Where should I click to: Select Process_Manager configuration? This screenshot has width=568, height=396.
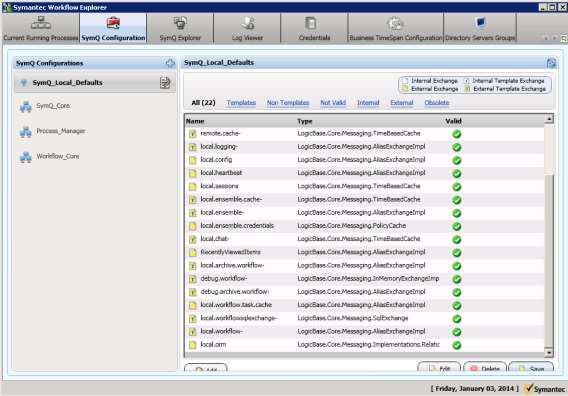[x=60, y=131]
